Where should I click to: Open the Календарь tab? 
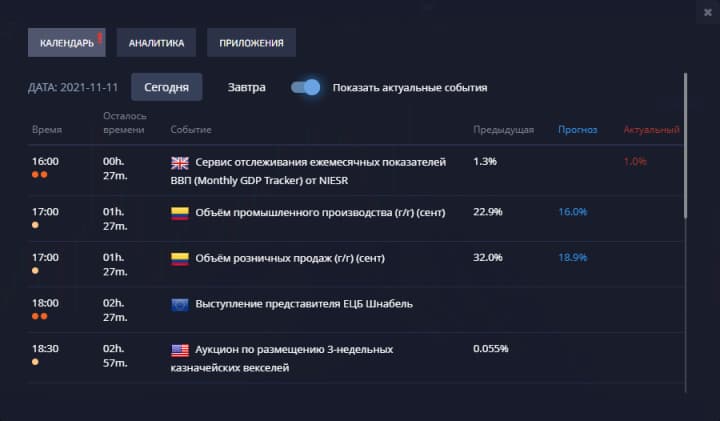67,43
